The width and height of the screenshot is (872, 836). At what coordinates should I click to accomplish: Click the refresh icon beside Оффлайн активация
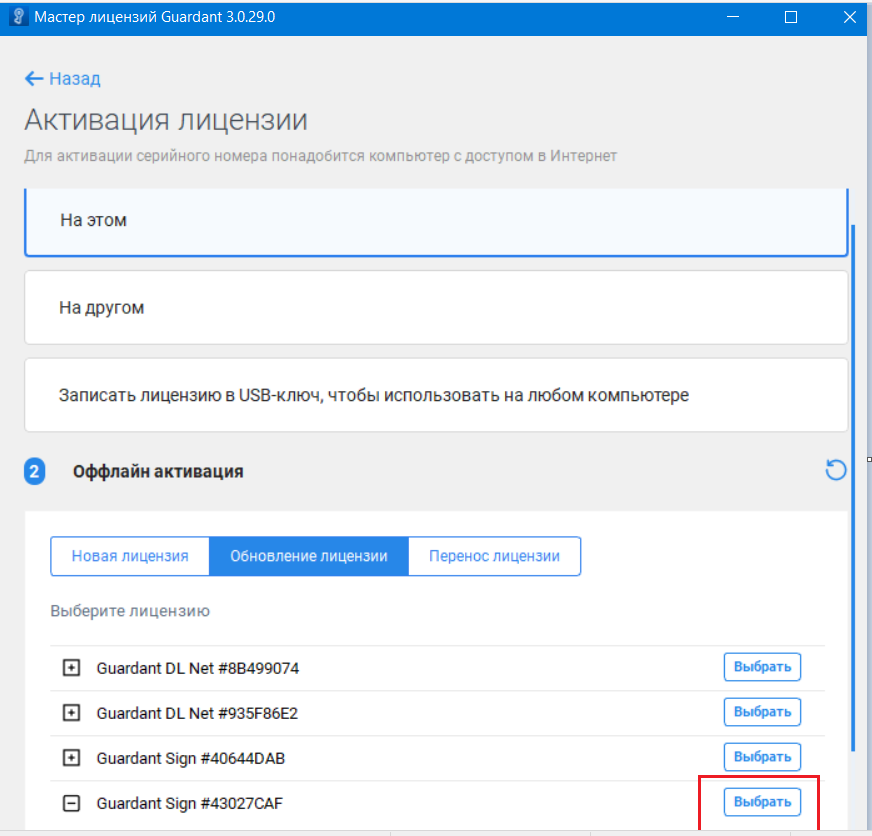(836, 470)
